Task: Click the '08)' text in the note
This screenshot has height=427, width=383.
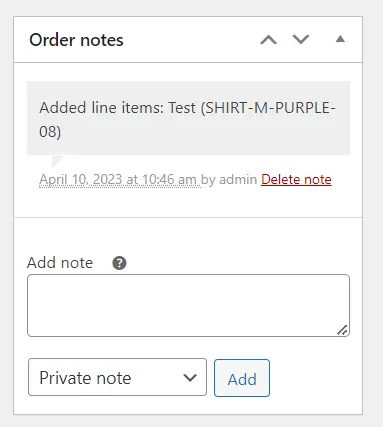Action: click(50, 131)
